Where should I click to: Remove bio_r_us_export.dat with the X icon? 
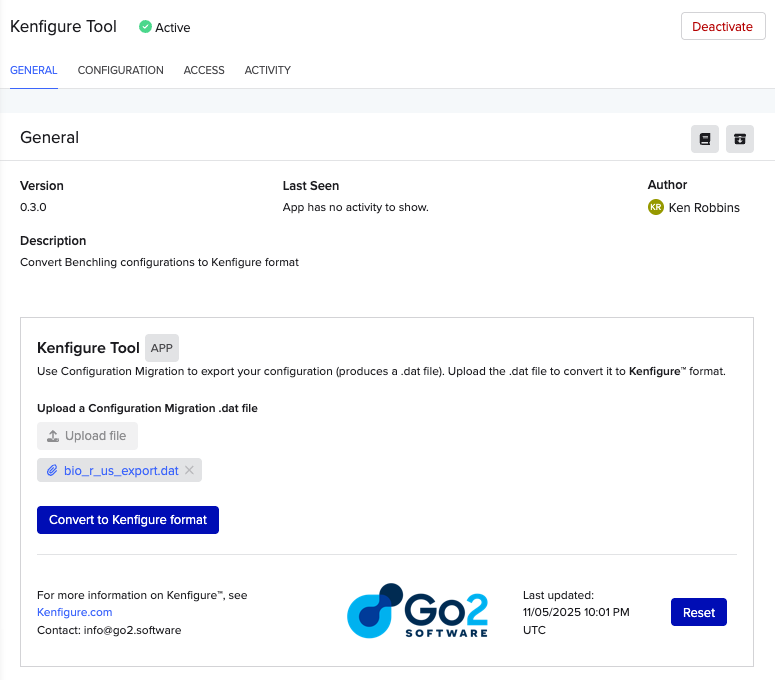point(190,470)
